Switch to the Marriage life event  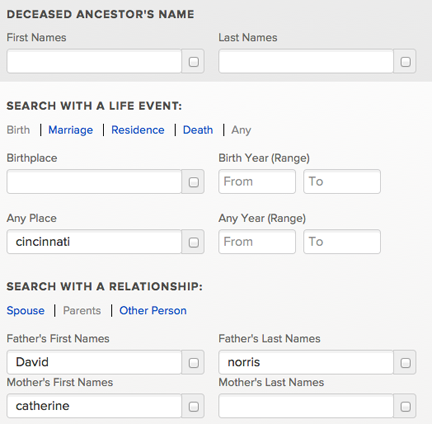71,130
